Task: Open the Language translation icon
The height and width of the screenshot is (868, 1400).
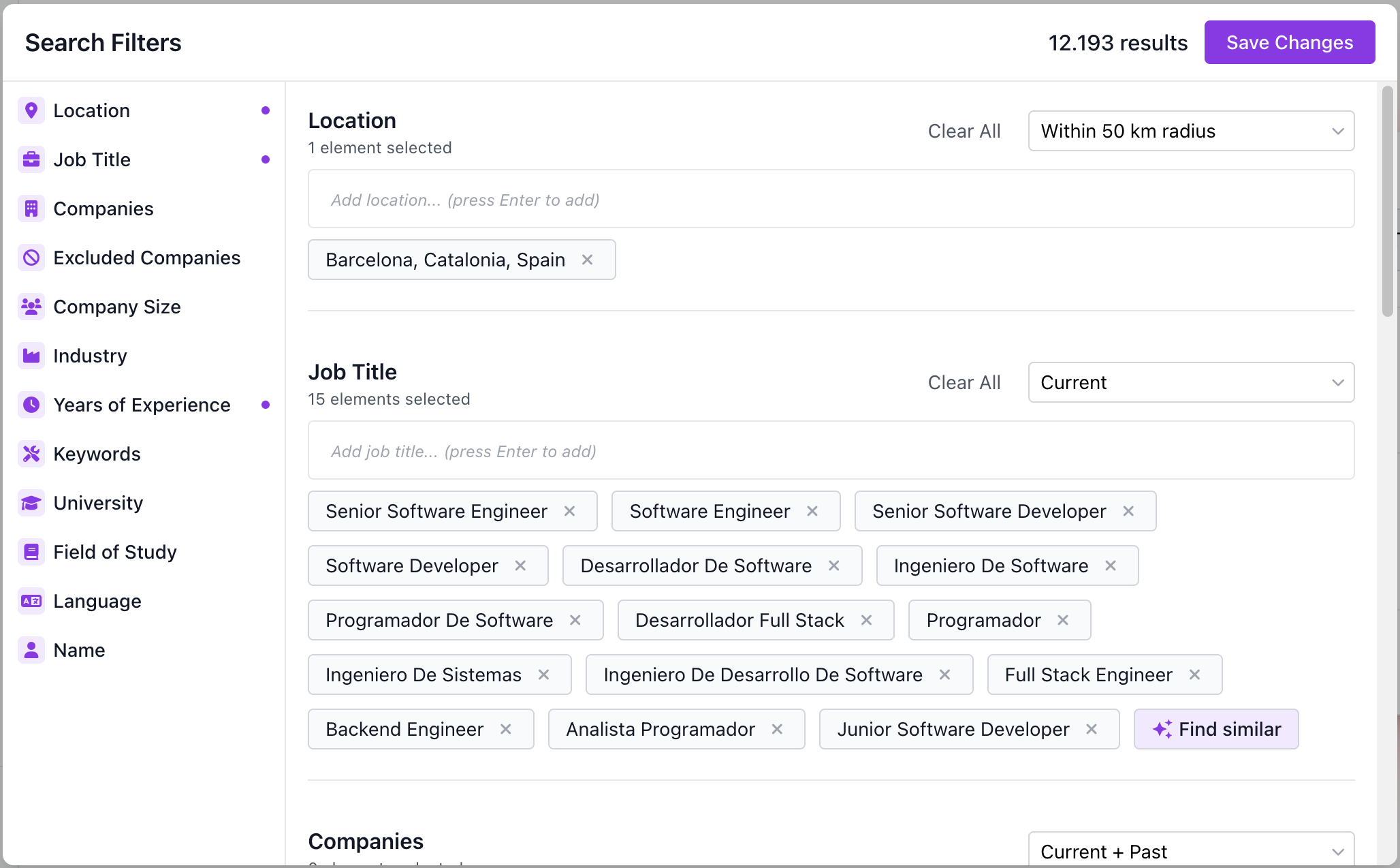Action: [x=31, y=601]
